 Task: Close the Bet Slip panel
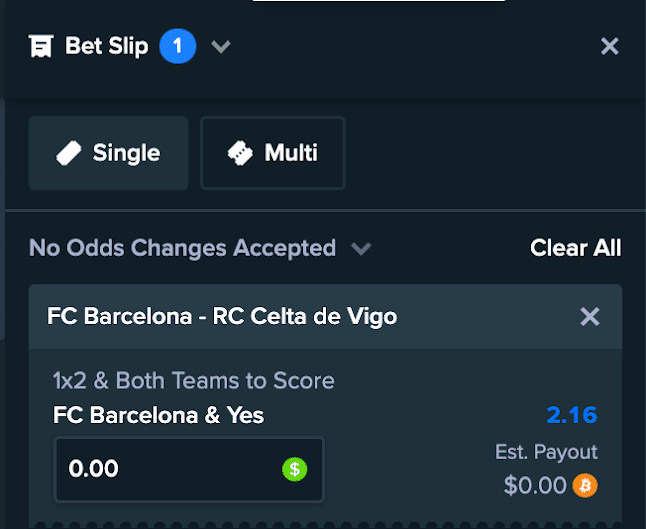609,46
